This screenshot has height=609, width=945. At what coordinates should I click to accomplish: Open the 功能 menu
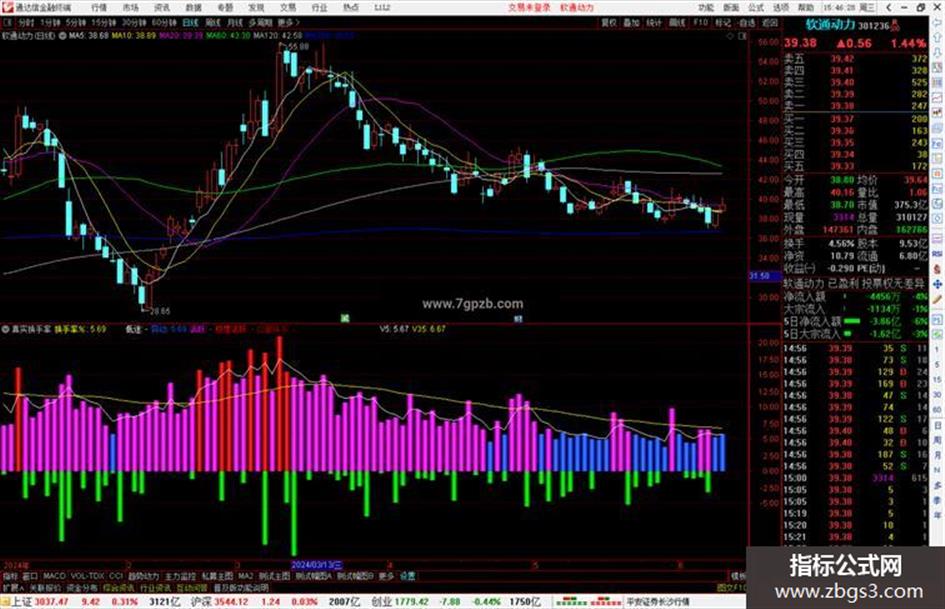tap(706, 7)
